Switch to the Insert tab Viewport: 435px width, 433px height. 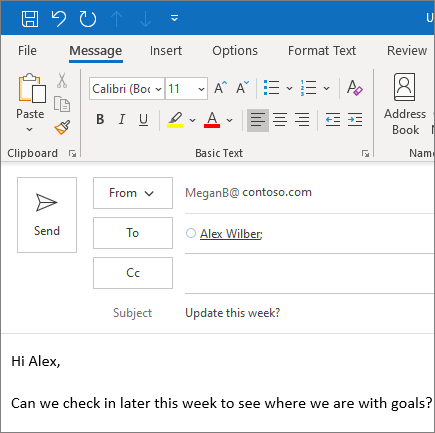[166, 51]
